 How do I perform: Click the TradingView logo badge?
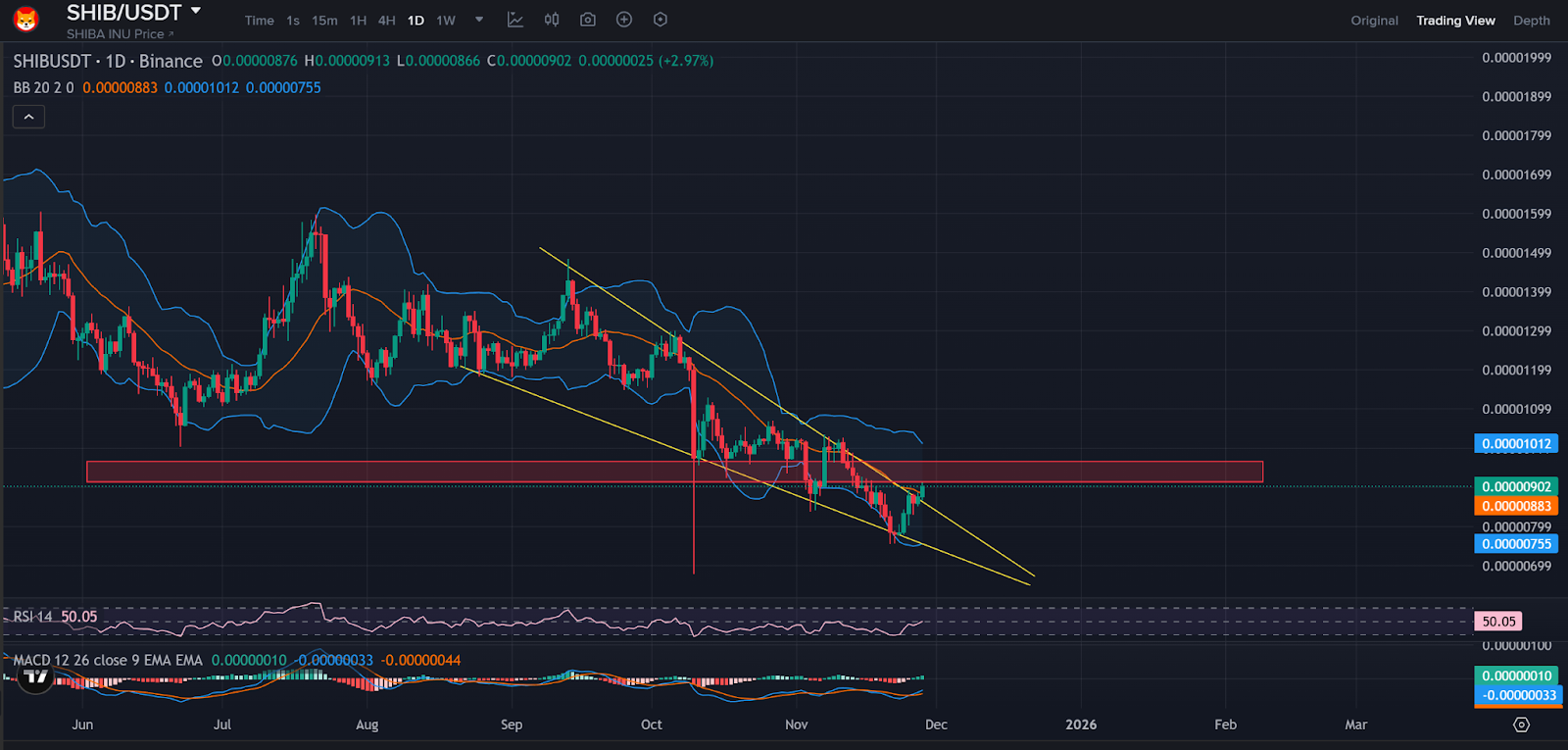click(36, 676)
